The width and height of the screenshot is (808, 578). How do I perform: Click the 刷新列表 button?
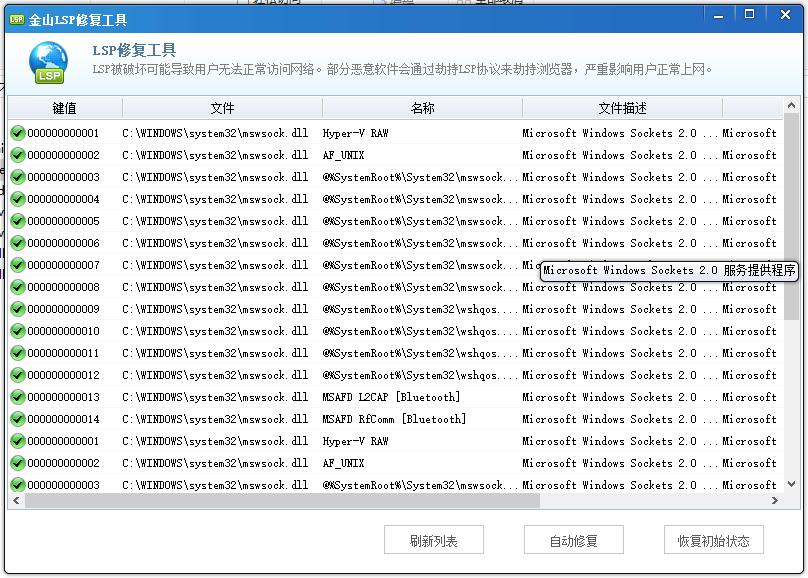pos(434,540)
